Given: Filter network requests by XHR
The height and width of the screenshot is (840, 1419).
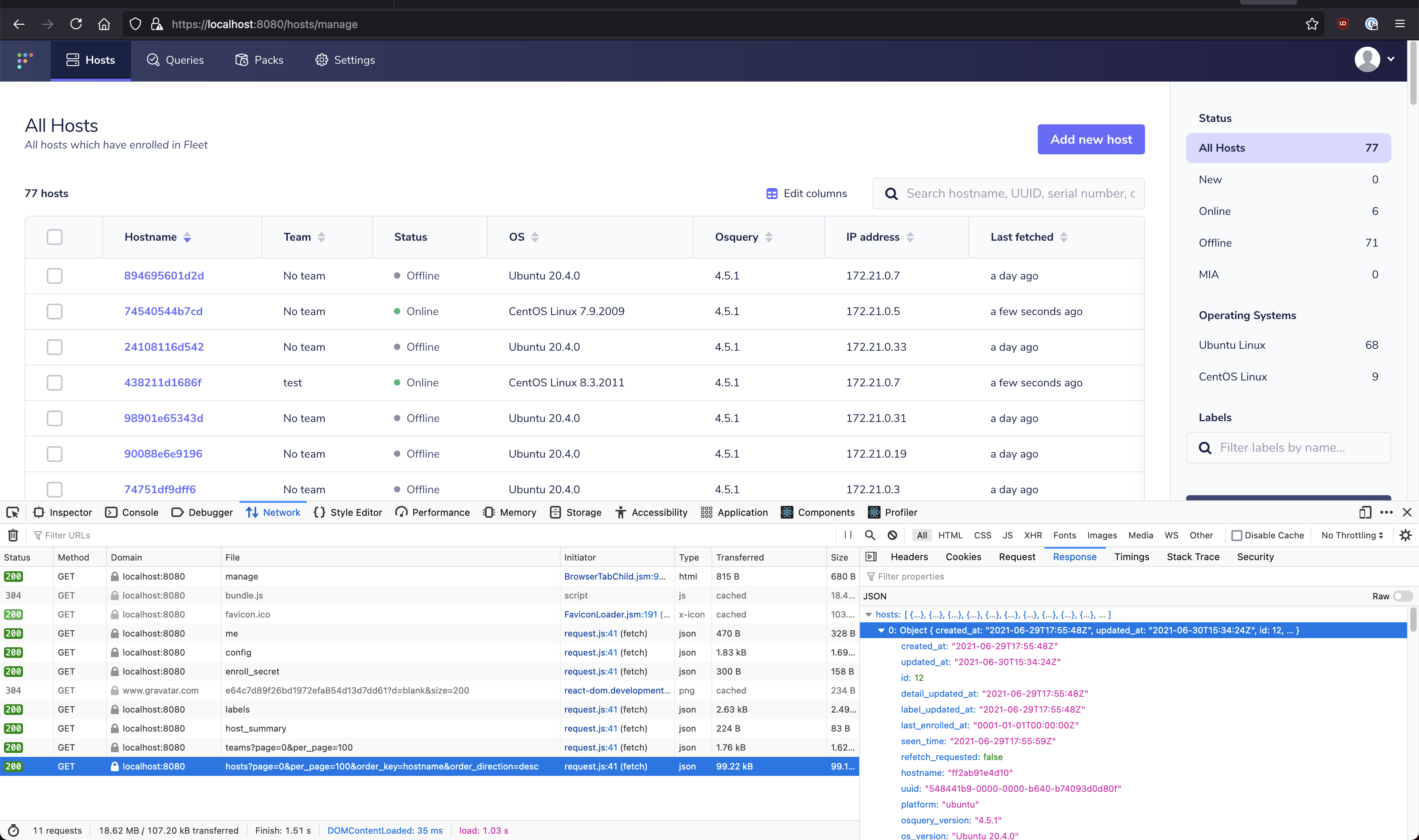Looking at the screenshot, I should 1033,535.
